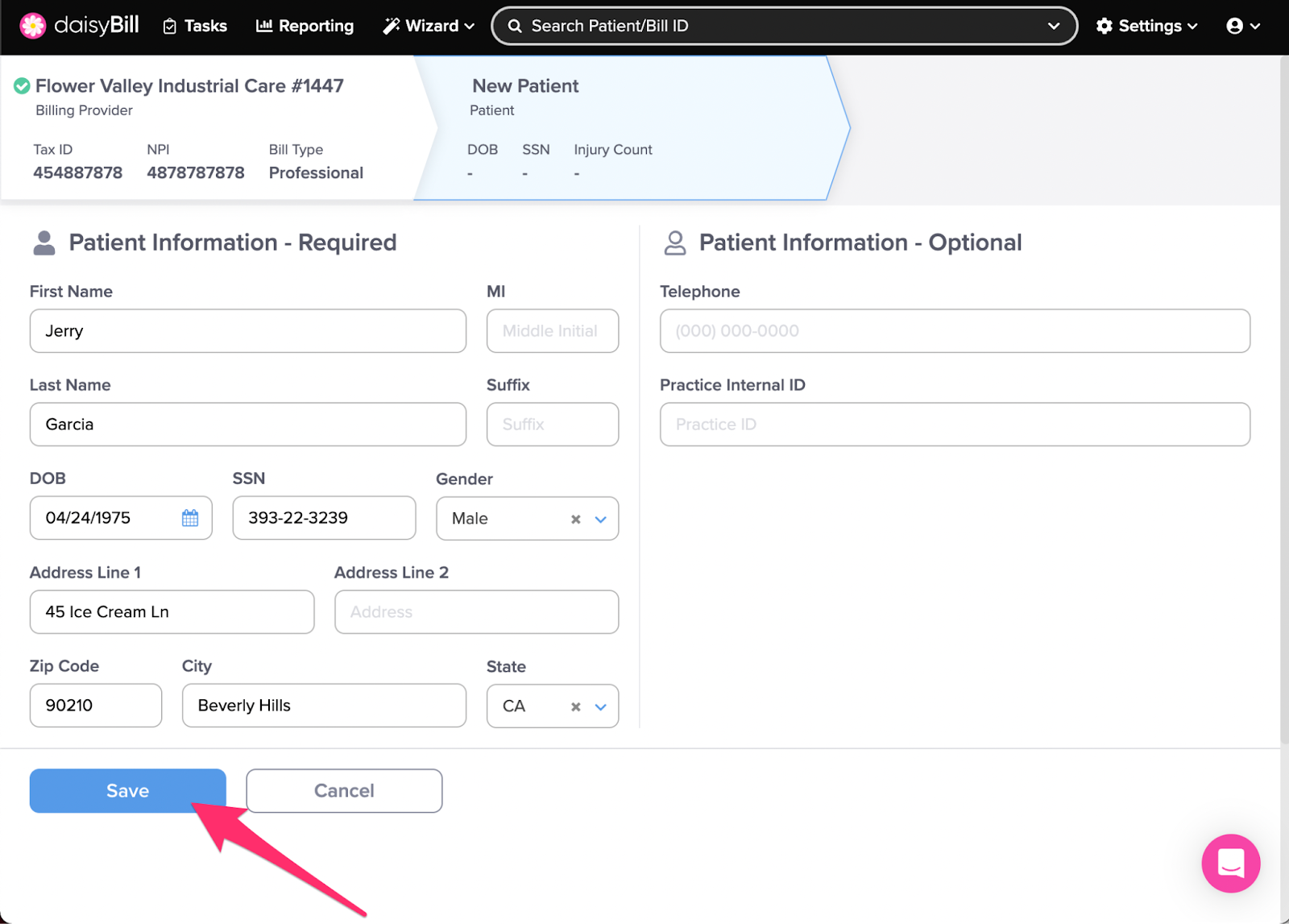Click the green verified checkmark icon

[x=22, y=85]
